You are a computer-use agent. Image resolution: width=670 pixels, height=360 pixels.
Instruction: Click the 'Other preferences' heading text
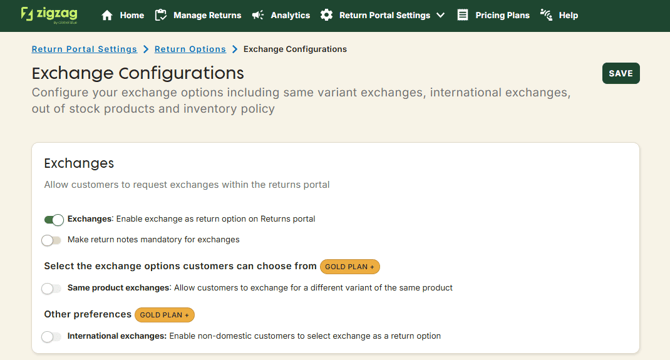point(88,314)
